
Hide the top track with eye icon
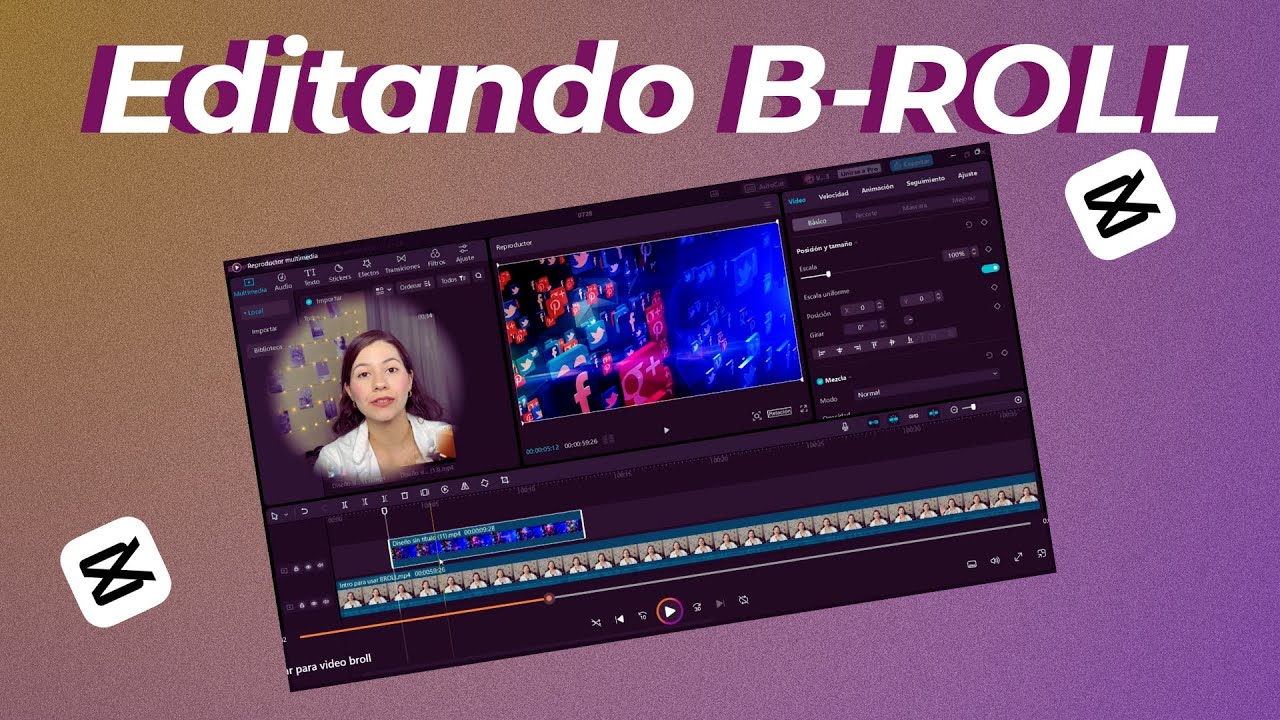tap(308, 567)
